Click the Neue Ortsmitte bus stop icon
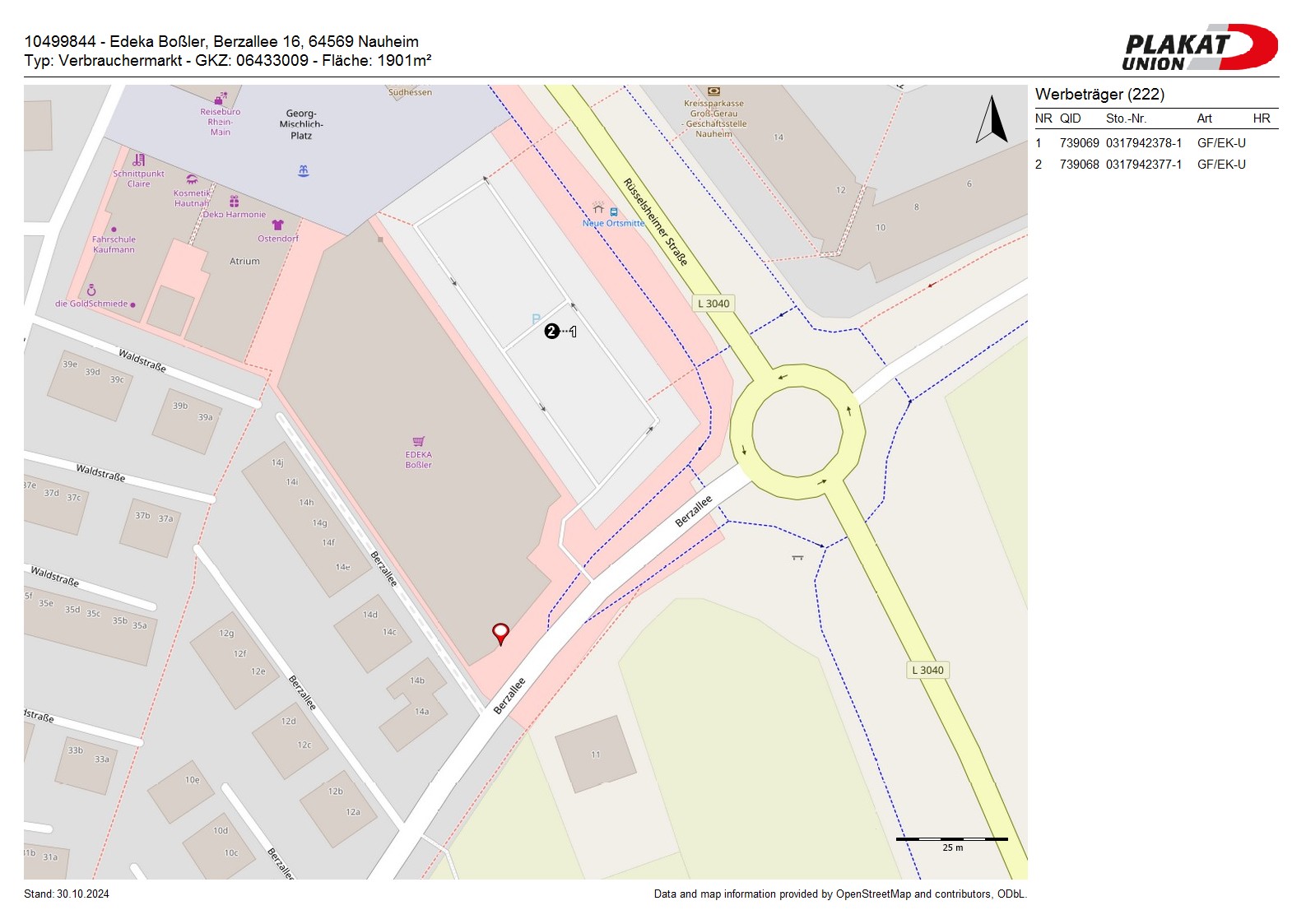1306x924 pixels. [x=613, y=211]
